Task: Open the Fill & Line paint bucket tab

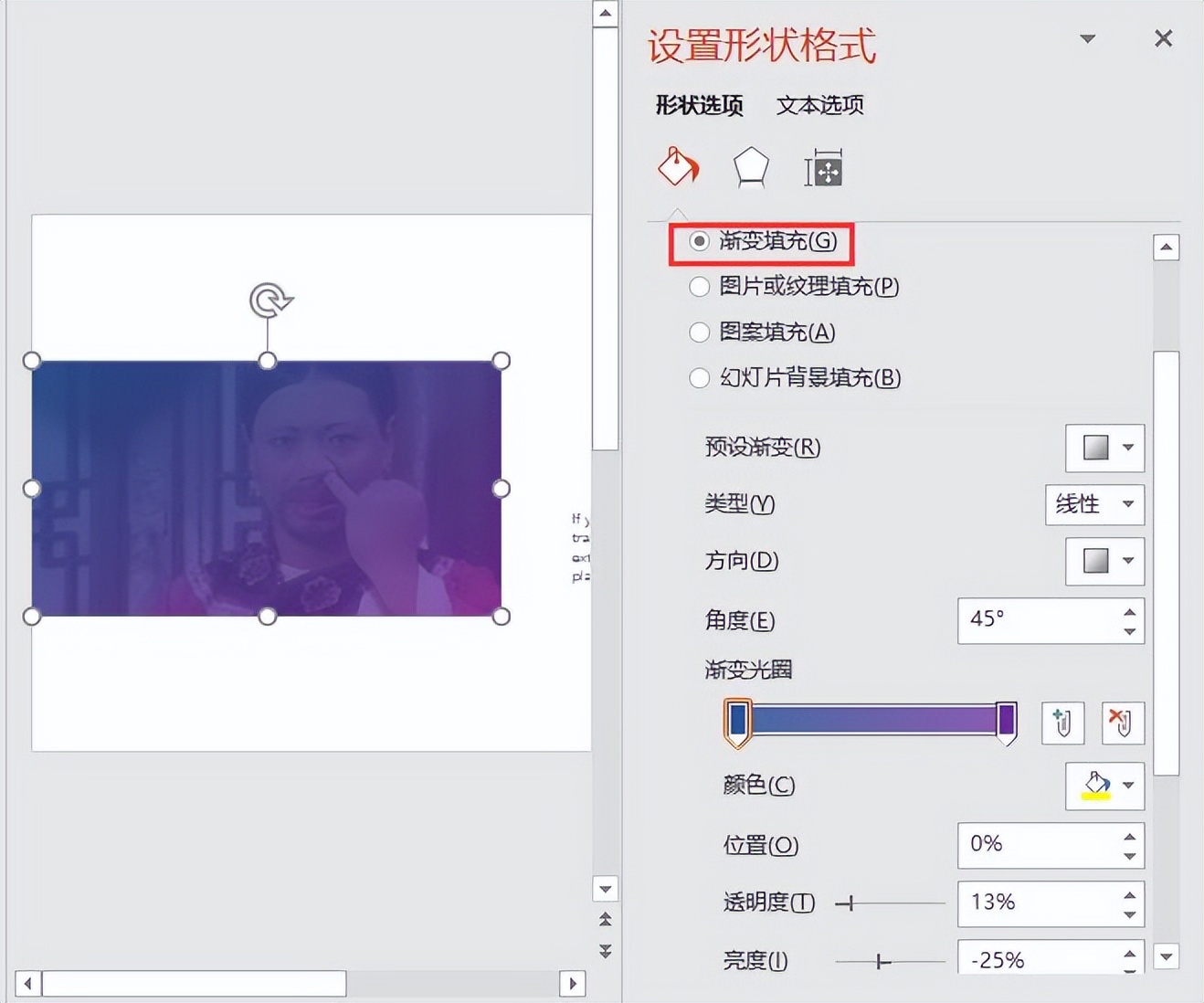Action: pyautogui.click(x=679, y=167)
